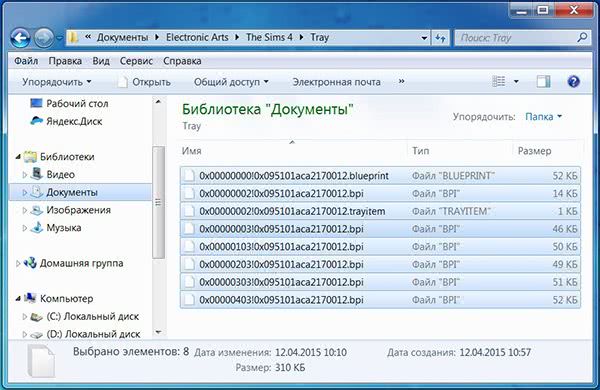The image size is (600, 390).
Task: Select (C:) Локальный диск
Action: tap(93, 317)
